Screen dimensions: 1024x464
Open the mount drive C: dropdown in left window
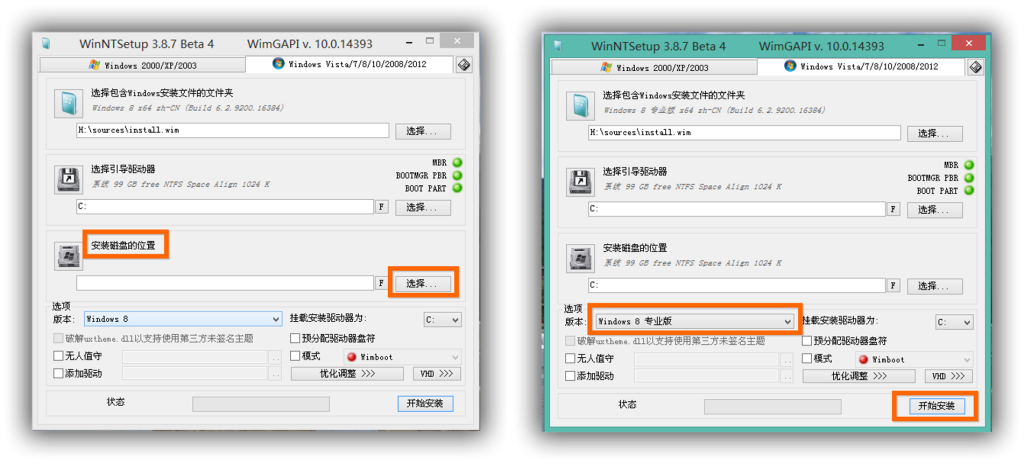tap(442, 320)
